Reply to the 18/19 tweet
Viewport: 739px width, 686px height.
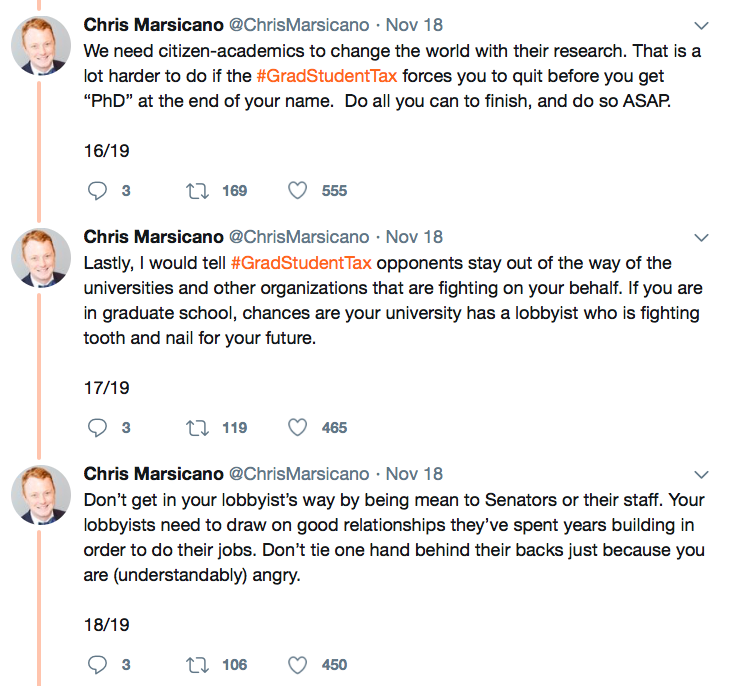[97, 664]
